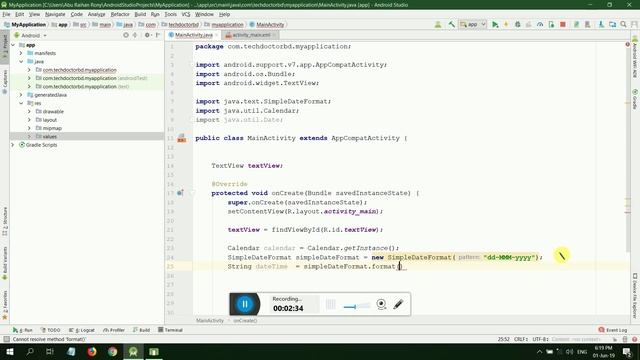Expand the mipmap folder
640x360 pixels.
(x=29, y=128)
